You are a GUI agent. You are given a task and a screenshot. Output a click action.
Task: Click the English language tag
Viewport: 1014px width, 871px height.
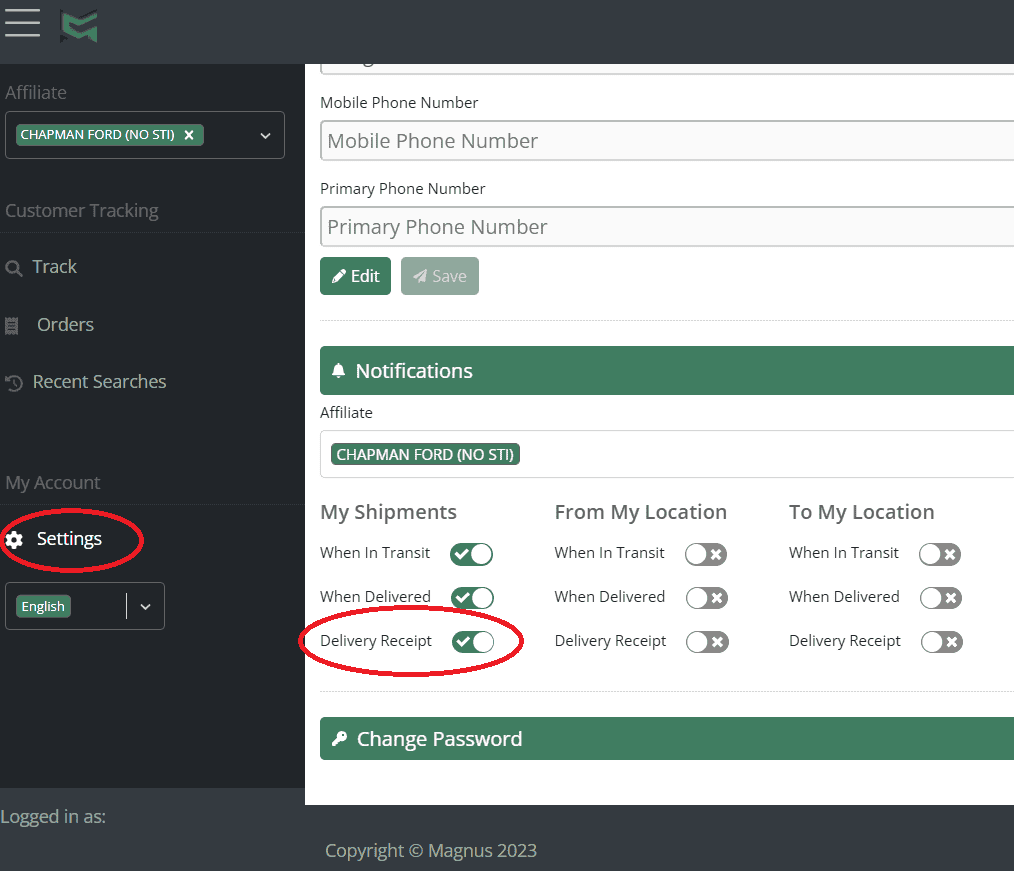[x=43, y=607]
